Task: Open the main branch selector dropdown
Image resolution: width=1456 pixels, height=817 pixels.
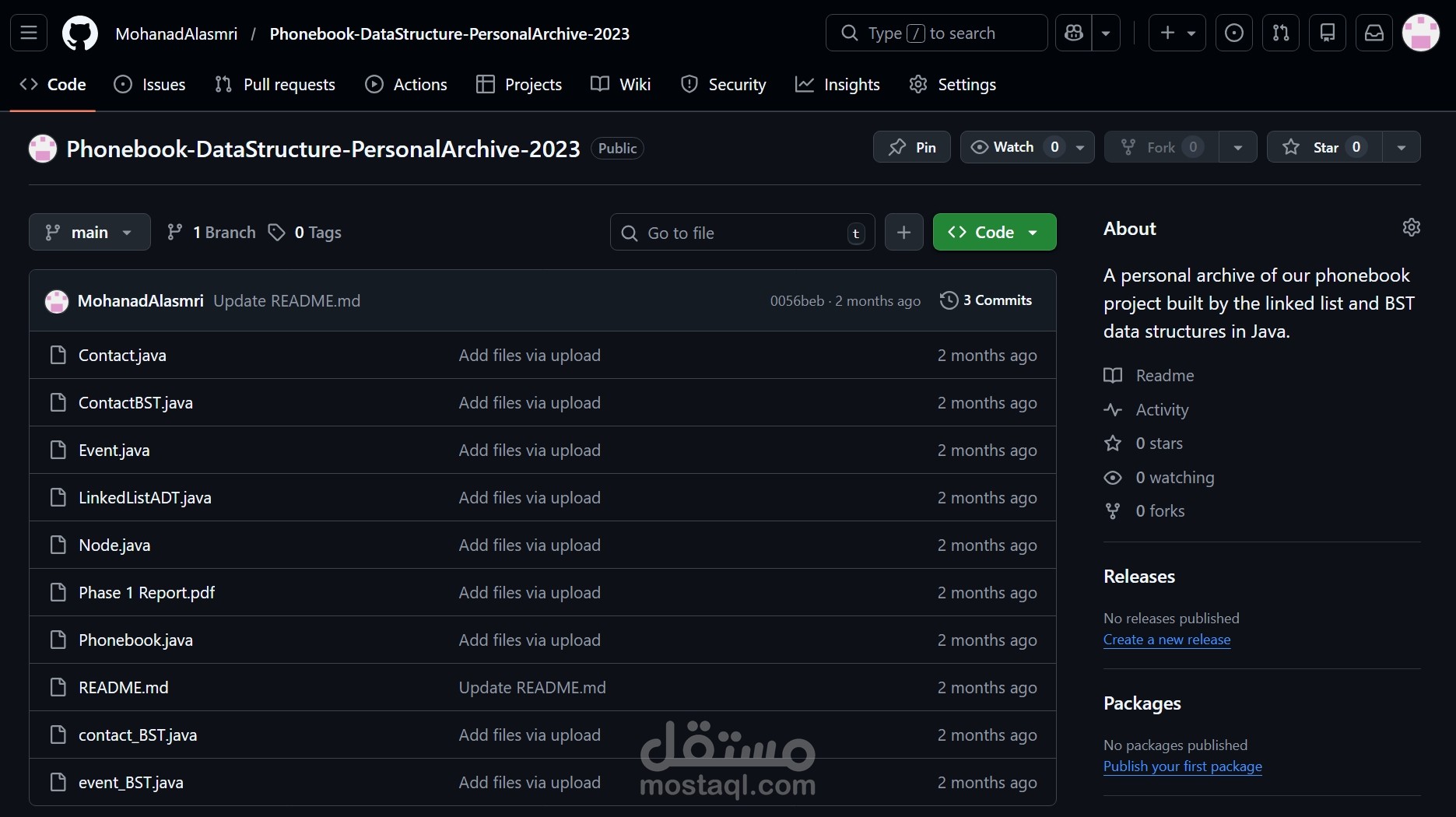Action: tap(89, 232)
